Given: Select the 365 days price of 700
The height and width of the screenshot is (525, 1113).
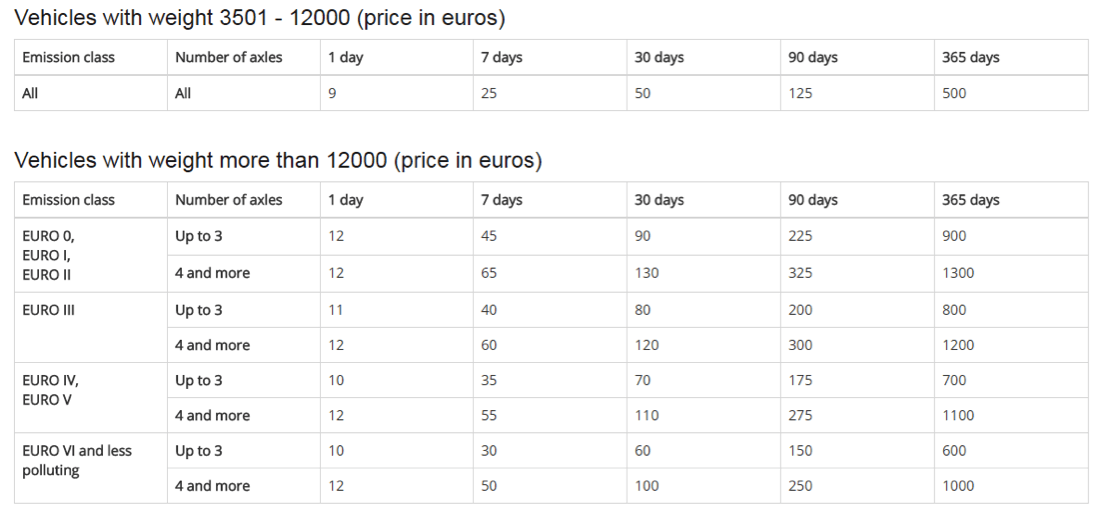Looking at the screenshot, I should [954, 380].
